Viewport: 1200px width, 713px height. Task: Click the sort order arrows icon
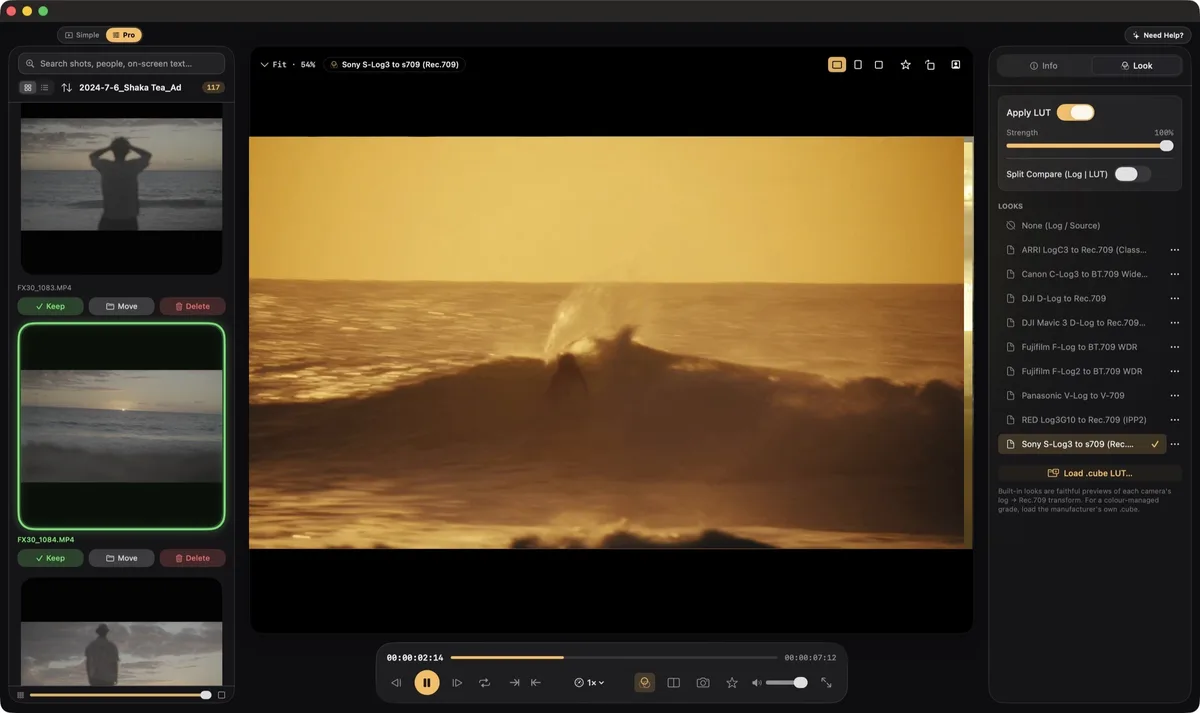point(67,88)
